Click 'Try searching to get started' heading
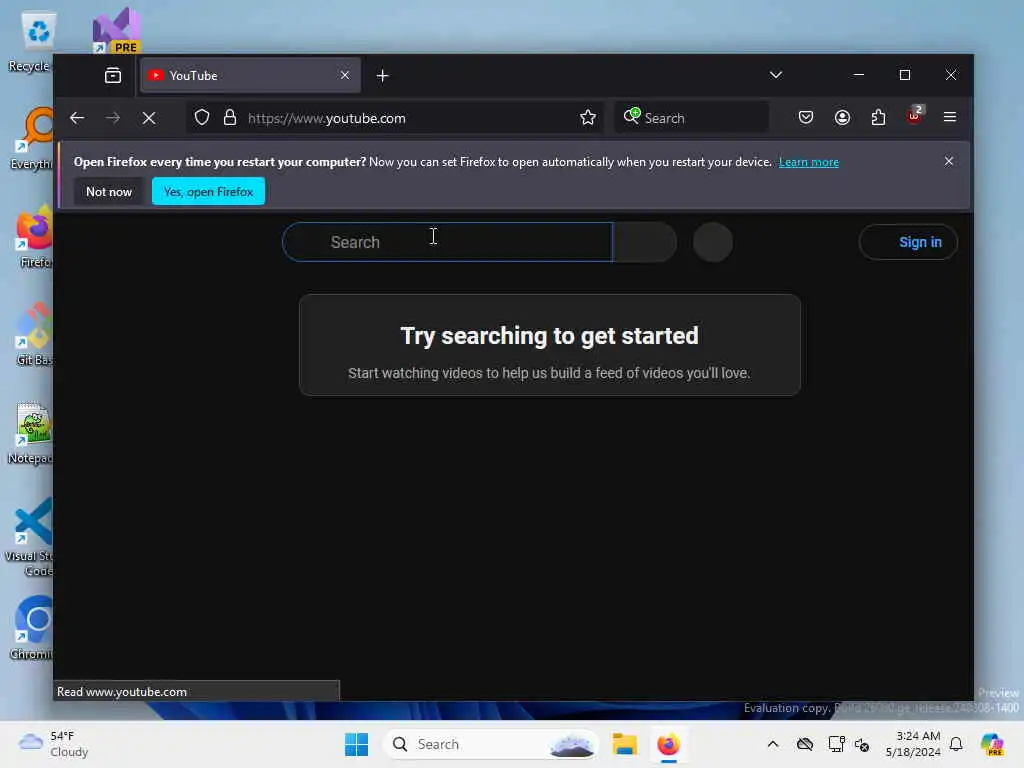This screenshot has width=1024, height=768. pyautogui.click(x=549, y=336)
